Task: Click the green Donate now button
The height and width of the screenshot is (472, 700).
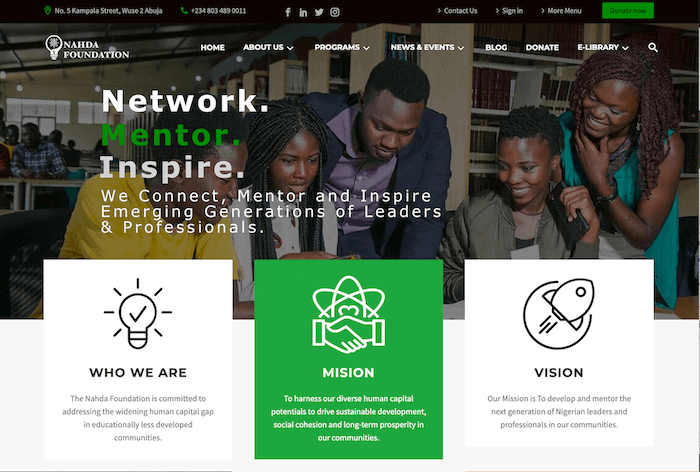Action: point(628,11)
